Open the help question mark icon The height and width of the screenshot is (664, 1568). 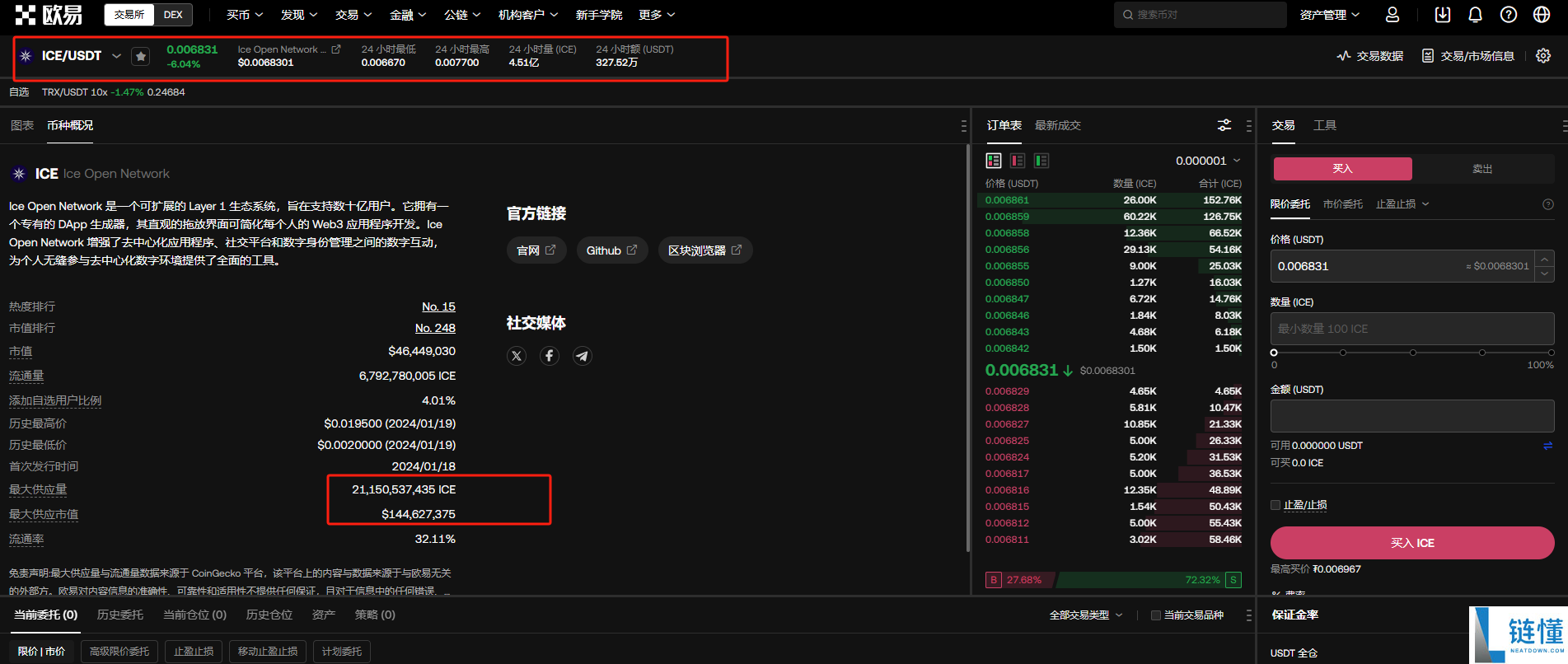(x=1509, y=15)
